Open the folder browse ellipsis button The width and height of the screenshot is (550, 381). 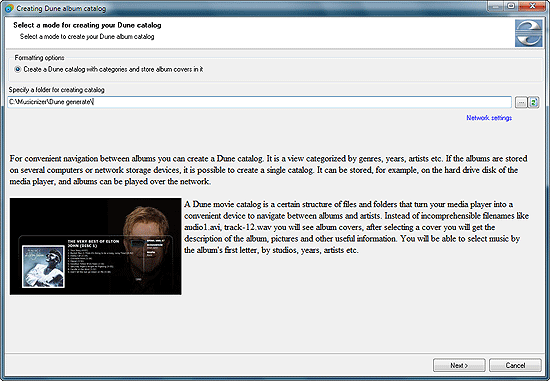(x=521, y=102)
